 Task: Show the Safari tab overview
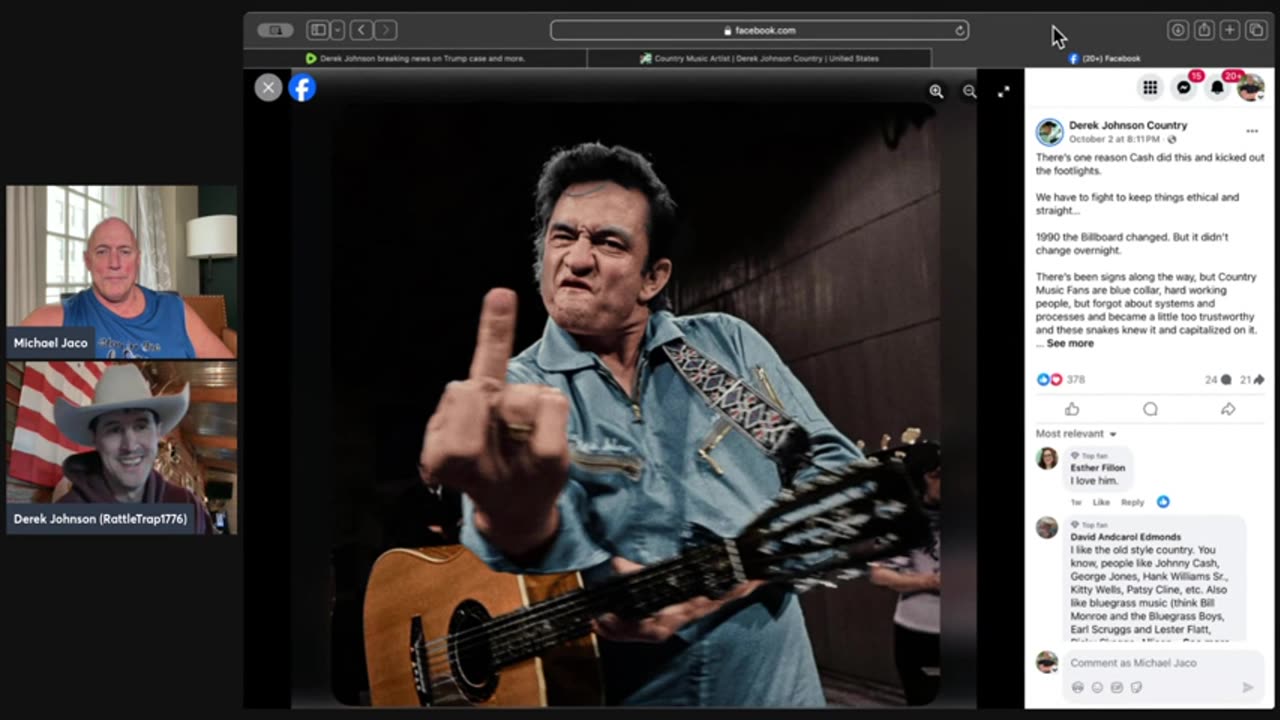click(x=1256, y=30)
